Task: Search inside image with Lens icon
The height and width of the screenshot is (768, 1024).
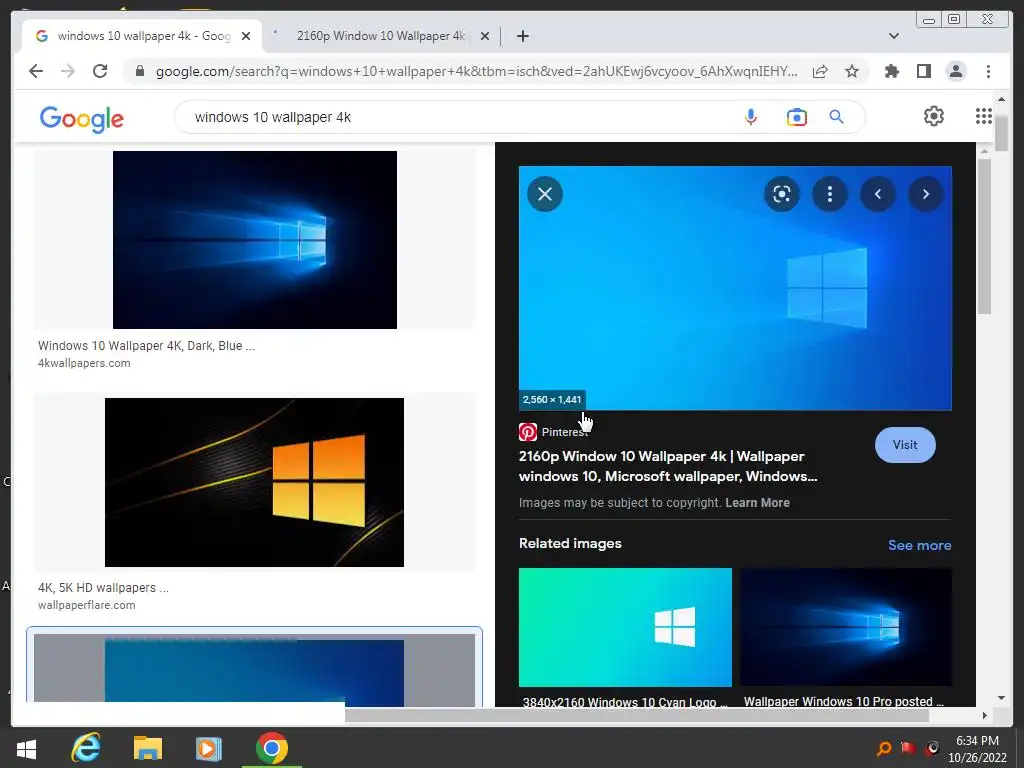Action: (x=782, y=194)
